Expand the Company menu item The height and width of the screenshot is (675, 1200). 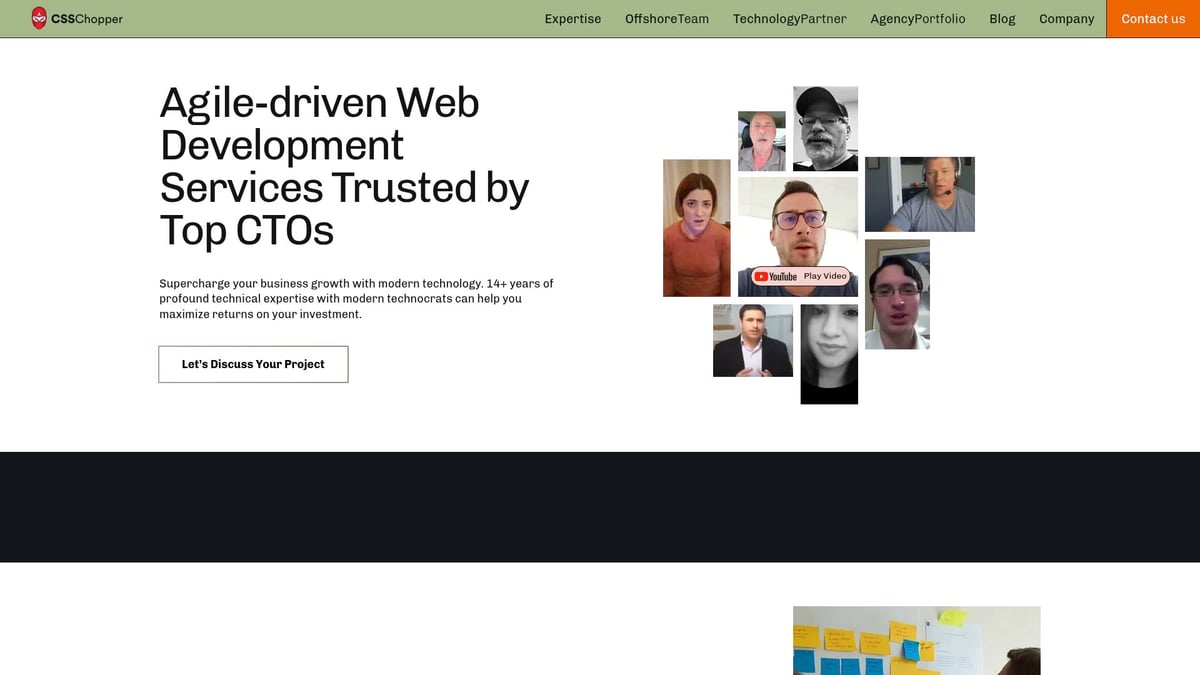click(1066, 18)
